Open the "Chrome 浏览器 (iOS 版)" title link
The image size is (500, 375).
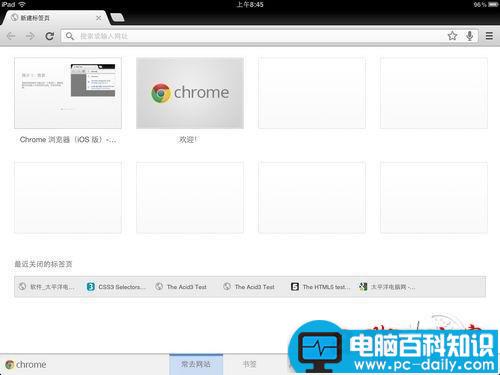pos(68,140)
